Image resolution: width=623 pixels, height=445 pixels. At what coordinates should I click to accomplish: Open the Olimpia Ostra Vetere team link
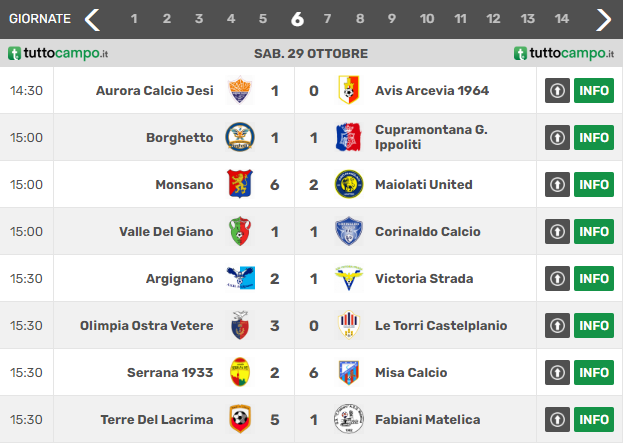147,325
